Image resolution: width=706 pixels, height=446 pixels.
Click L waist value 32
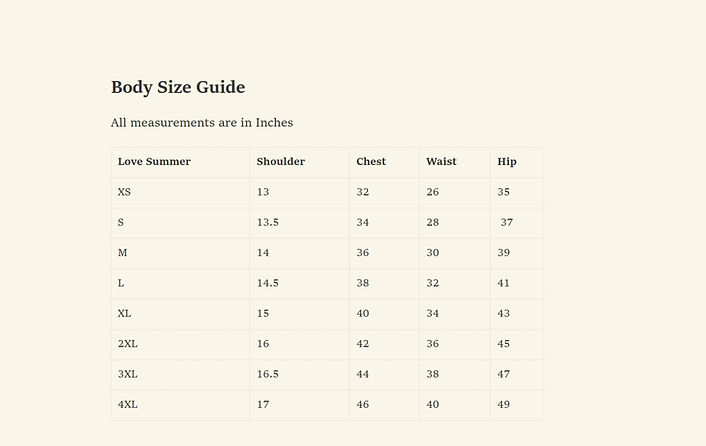coord(433,283)
